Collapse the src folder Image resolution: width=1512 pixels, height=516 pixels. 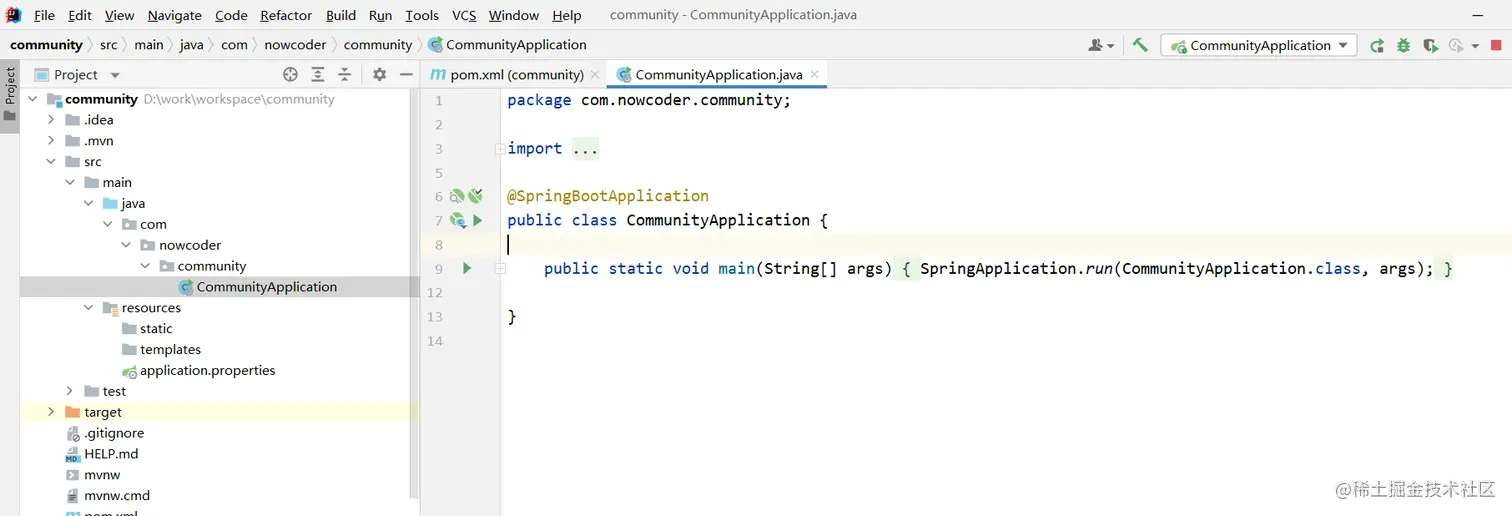50,162
